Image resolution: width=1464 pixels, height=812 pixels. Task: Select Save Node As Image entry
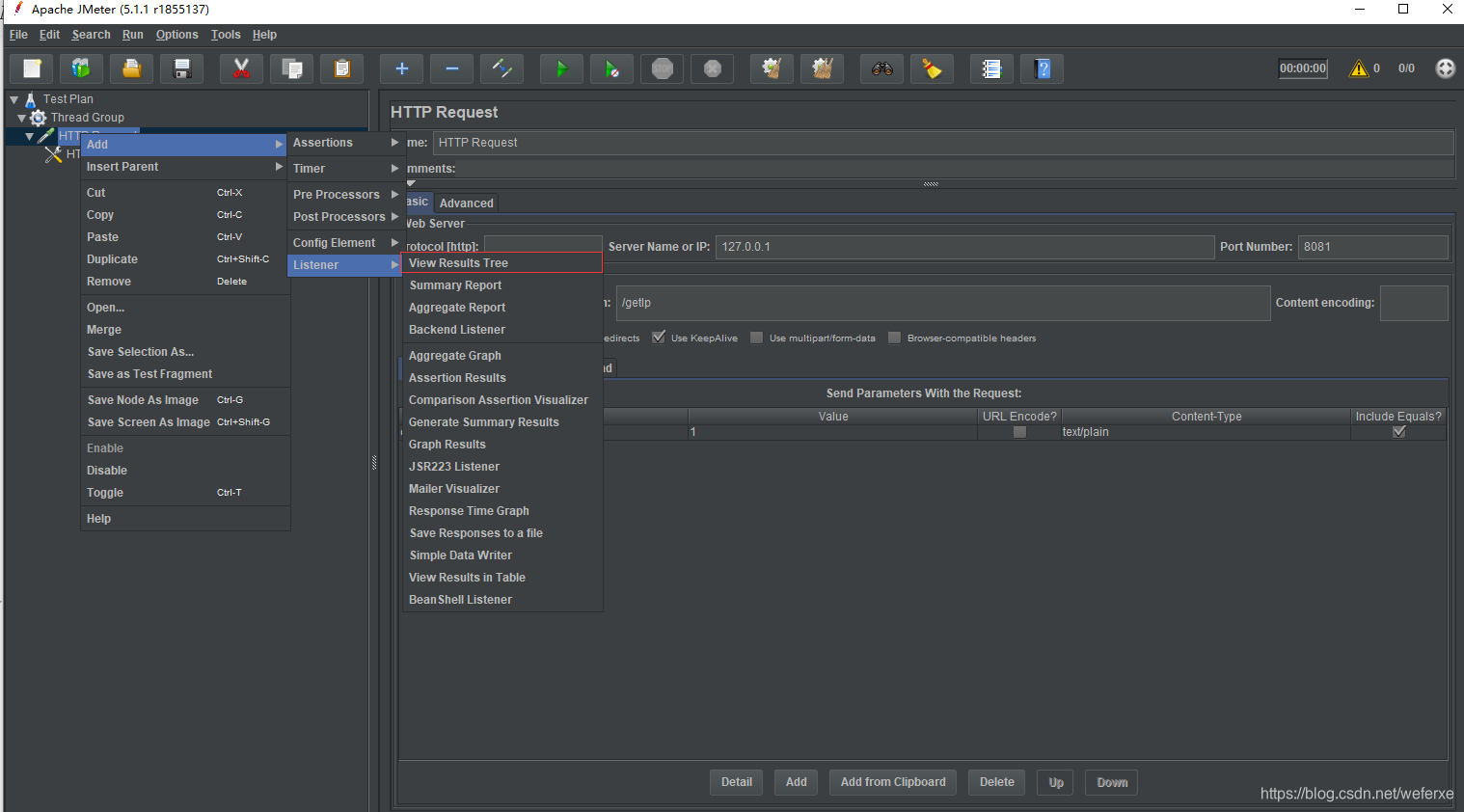[184, 400]
